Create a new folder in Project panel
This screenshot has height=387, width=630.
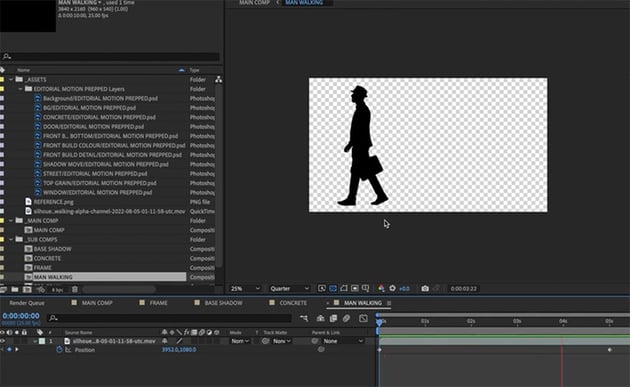pyautogui.click(x=15, y=289)
